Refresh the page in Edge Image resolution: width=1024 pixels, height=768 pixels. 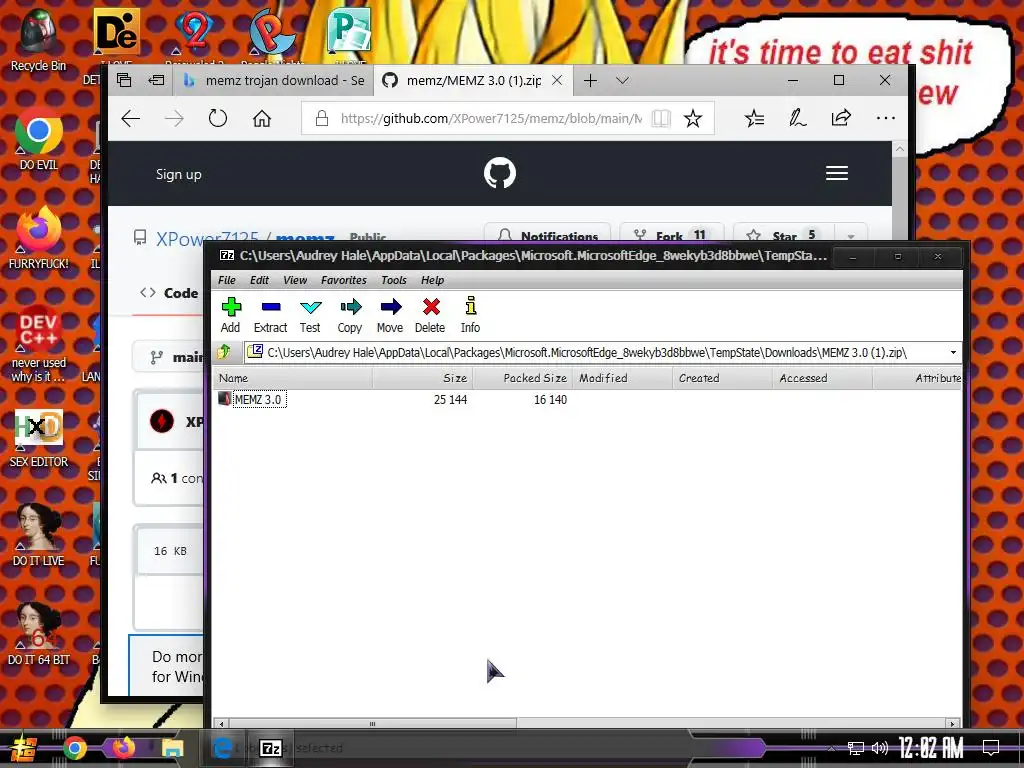point(217,118)
